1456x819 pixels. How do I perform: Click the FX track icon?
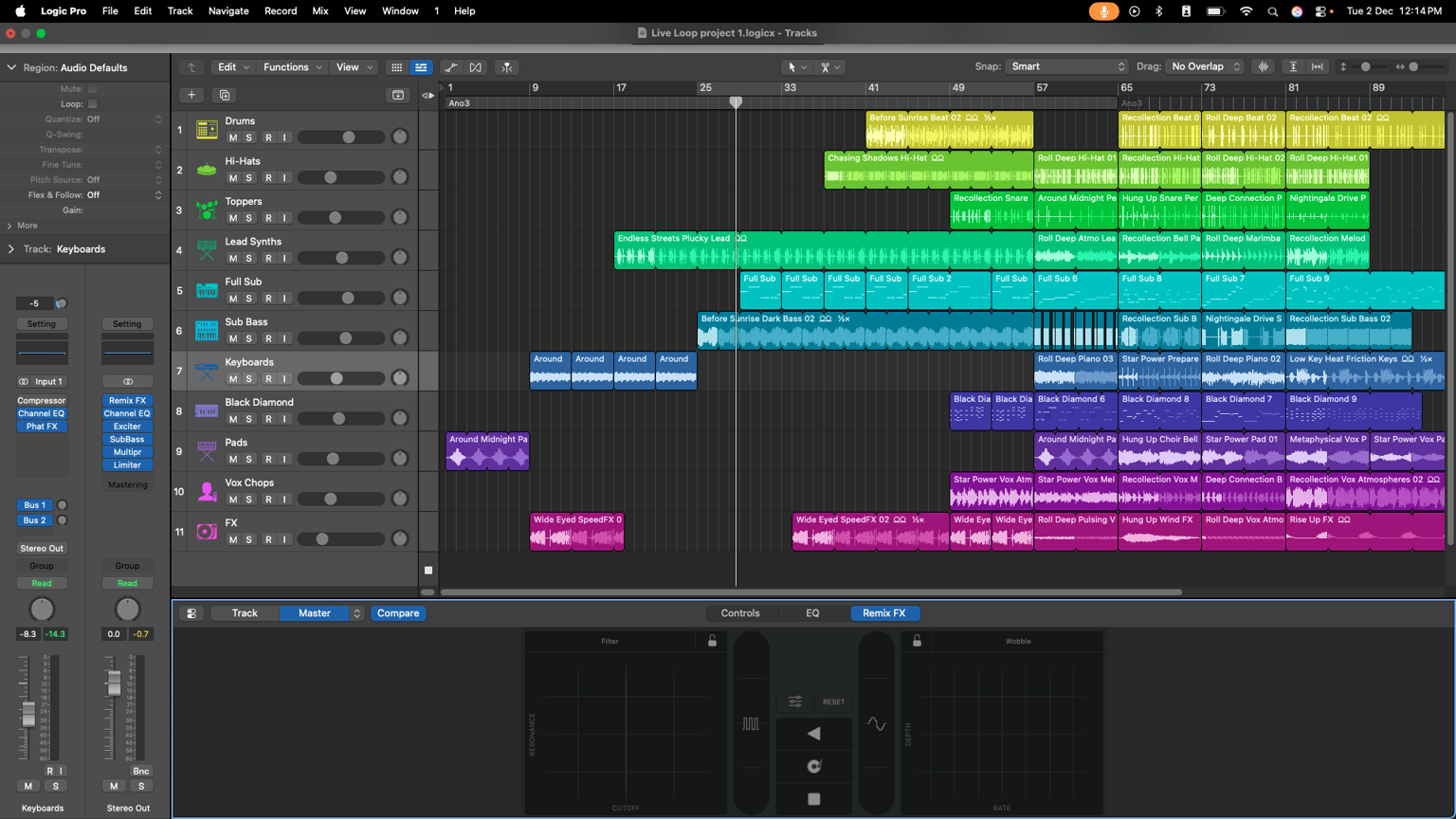point(207,532)
